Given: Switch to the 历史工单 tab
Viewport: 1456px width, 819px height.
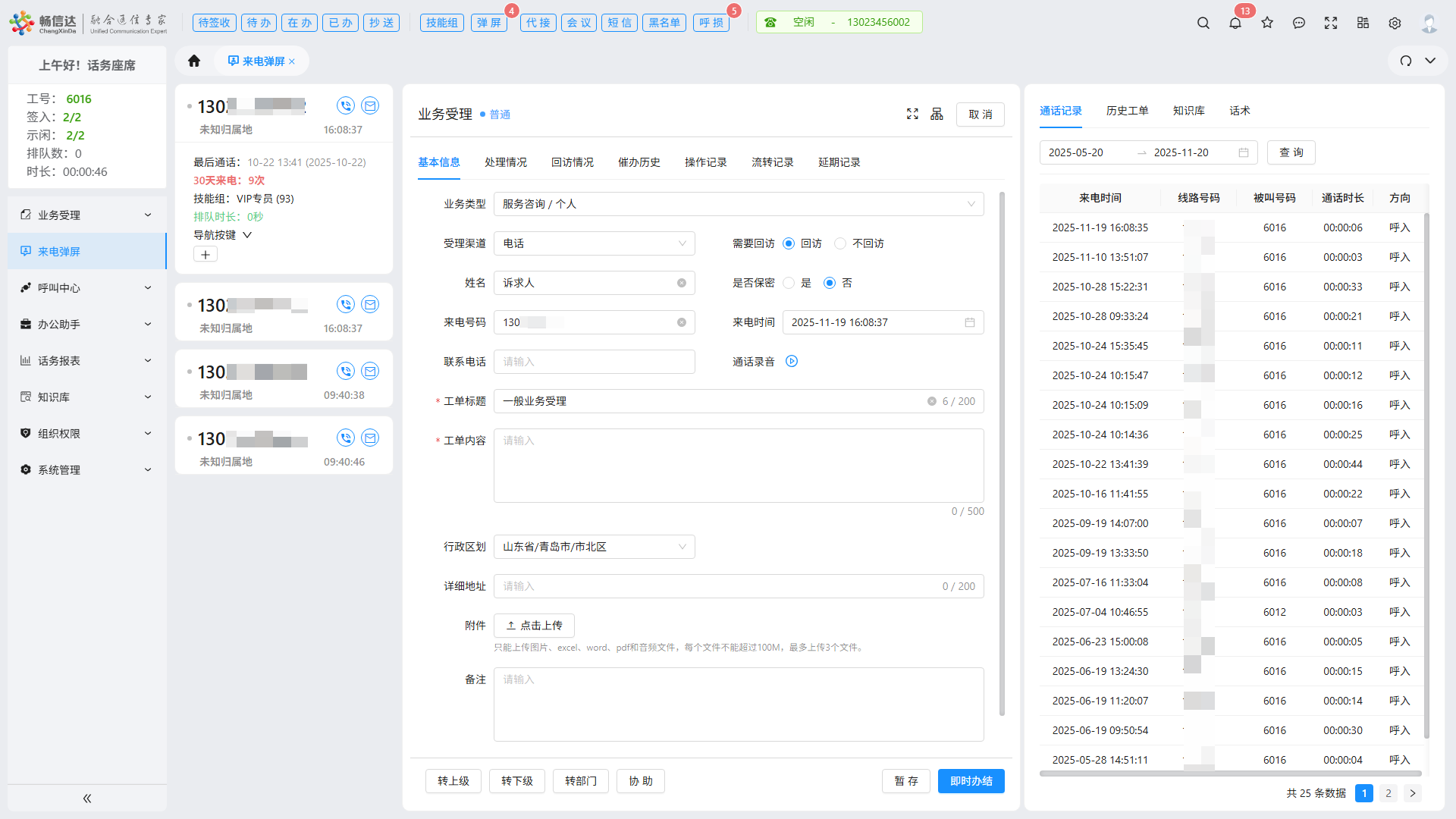Looking at the screenshot, I should point(1128,111).
